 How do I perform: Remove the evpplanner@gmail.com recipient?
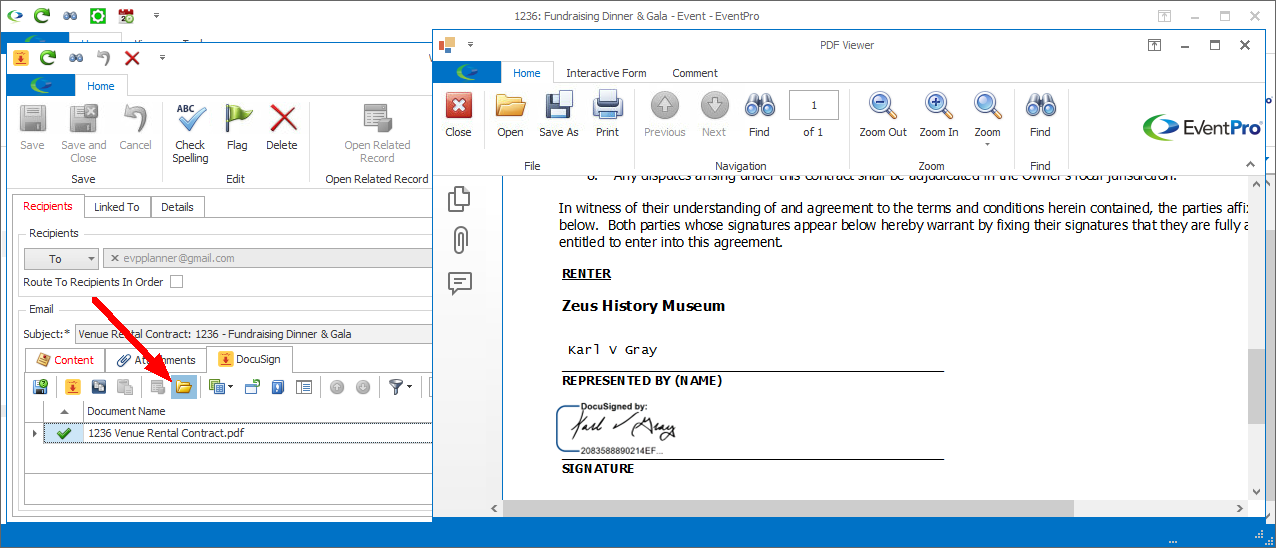coord(114,258)
